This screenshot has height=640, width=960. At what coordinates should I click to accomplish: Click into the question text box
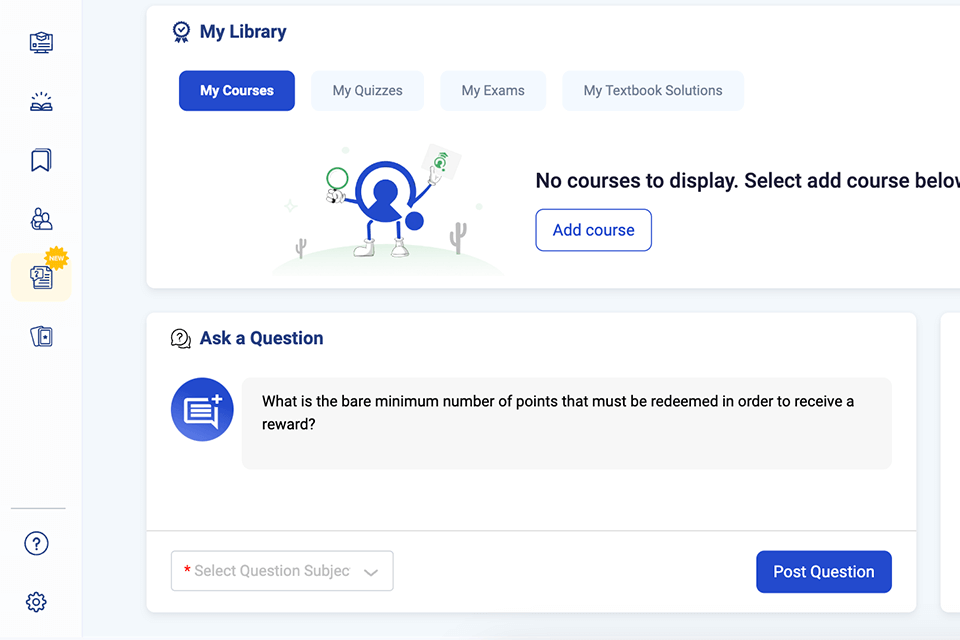click(x=566, y=423)
